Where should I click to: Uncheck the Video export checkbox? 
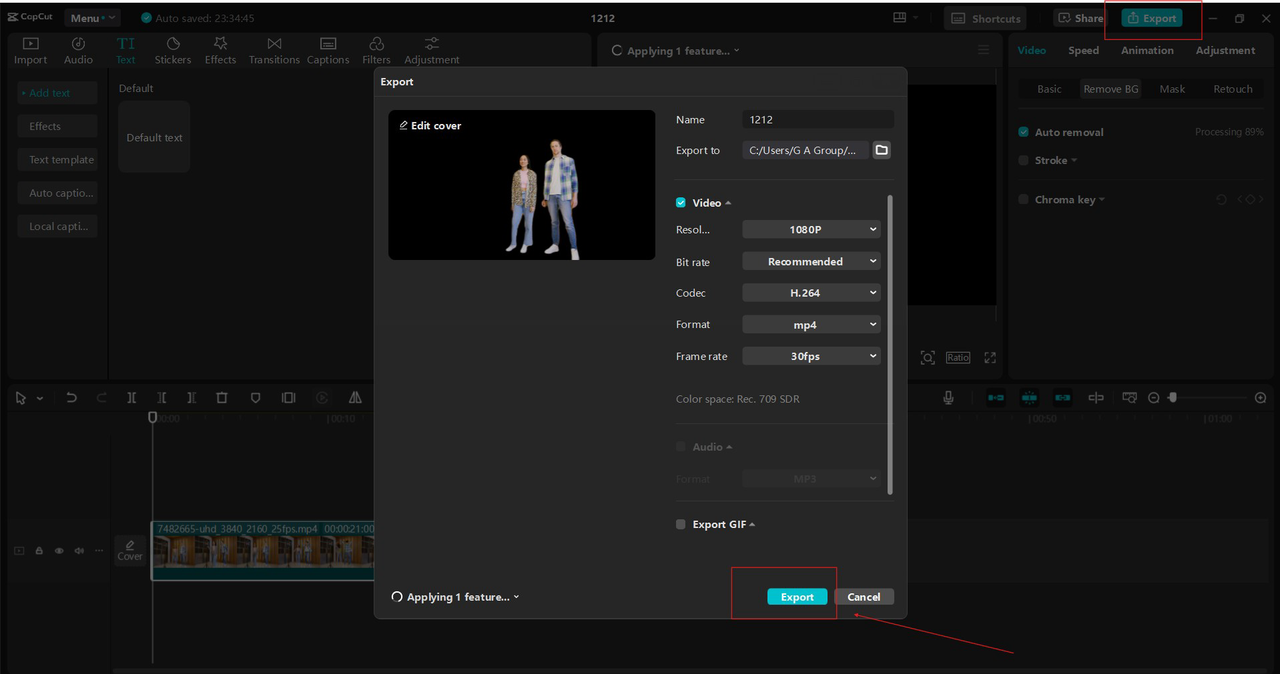(x=681, y=203)
